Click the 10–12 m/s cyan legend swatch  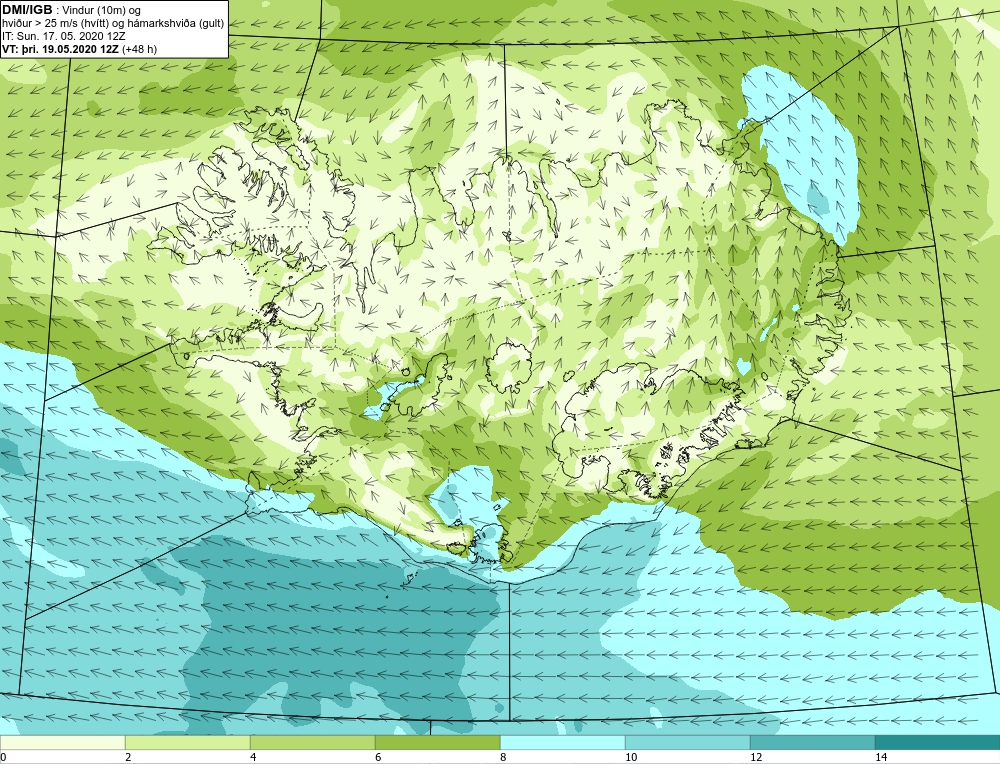pos(688,742)
